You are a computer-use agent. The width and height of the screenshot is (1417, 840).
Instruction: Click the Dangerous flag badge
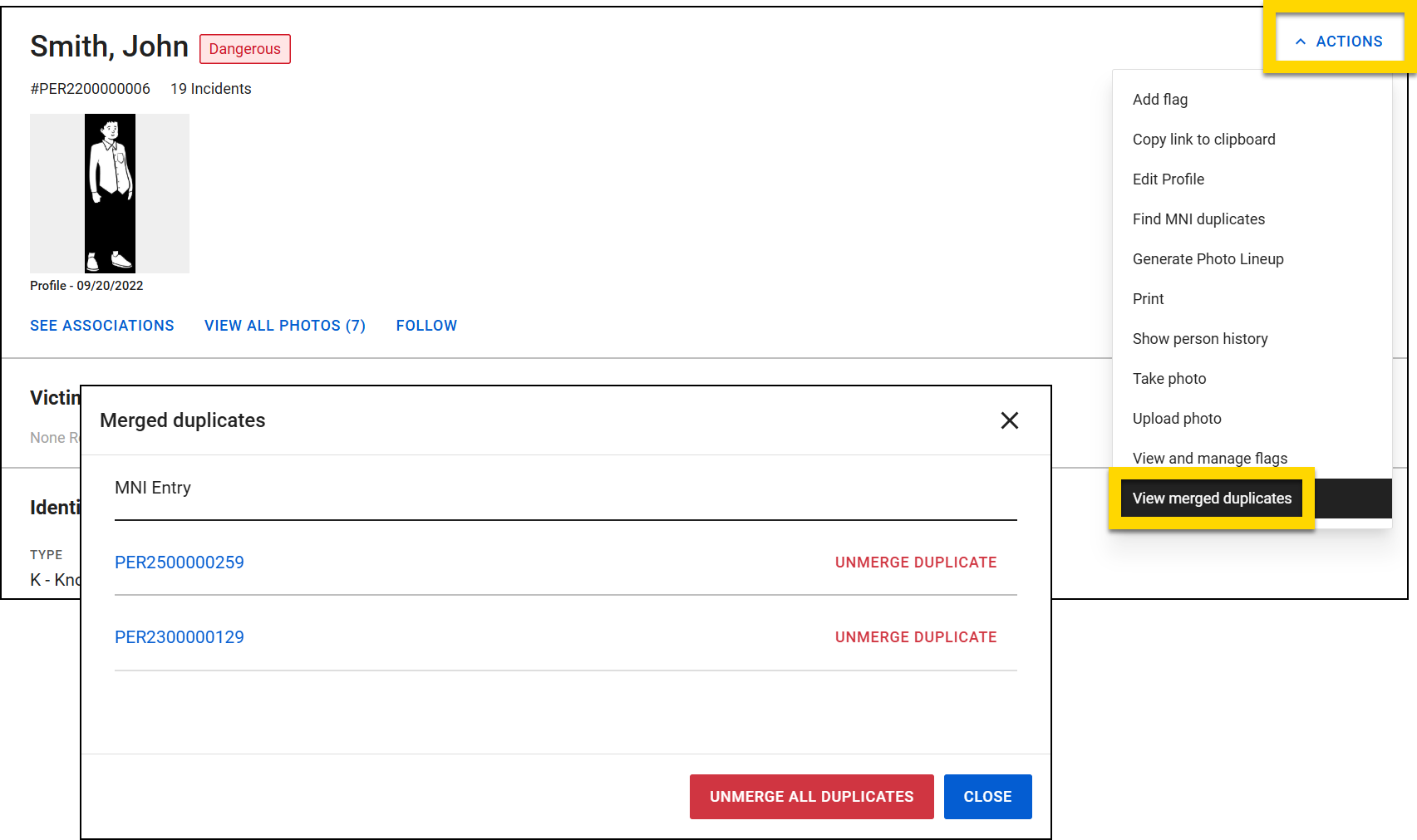coord(244,49)
